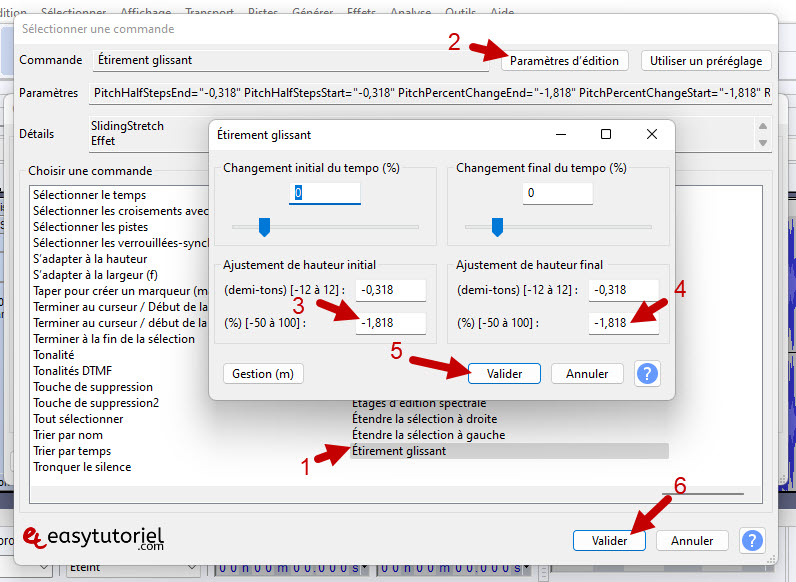This screenshot has height=582, width=796.
Task: Close the Étirement glissant dialog
Action: coord(652,135)
